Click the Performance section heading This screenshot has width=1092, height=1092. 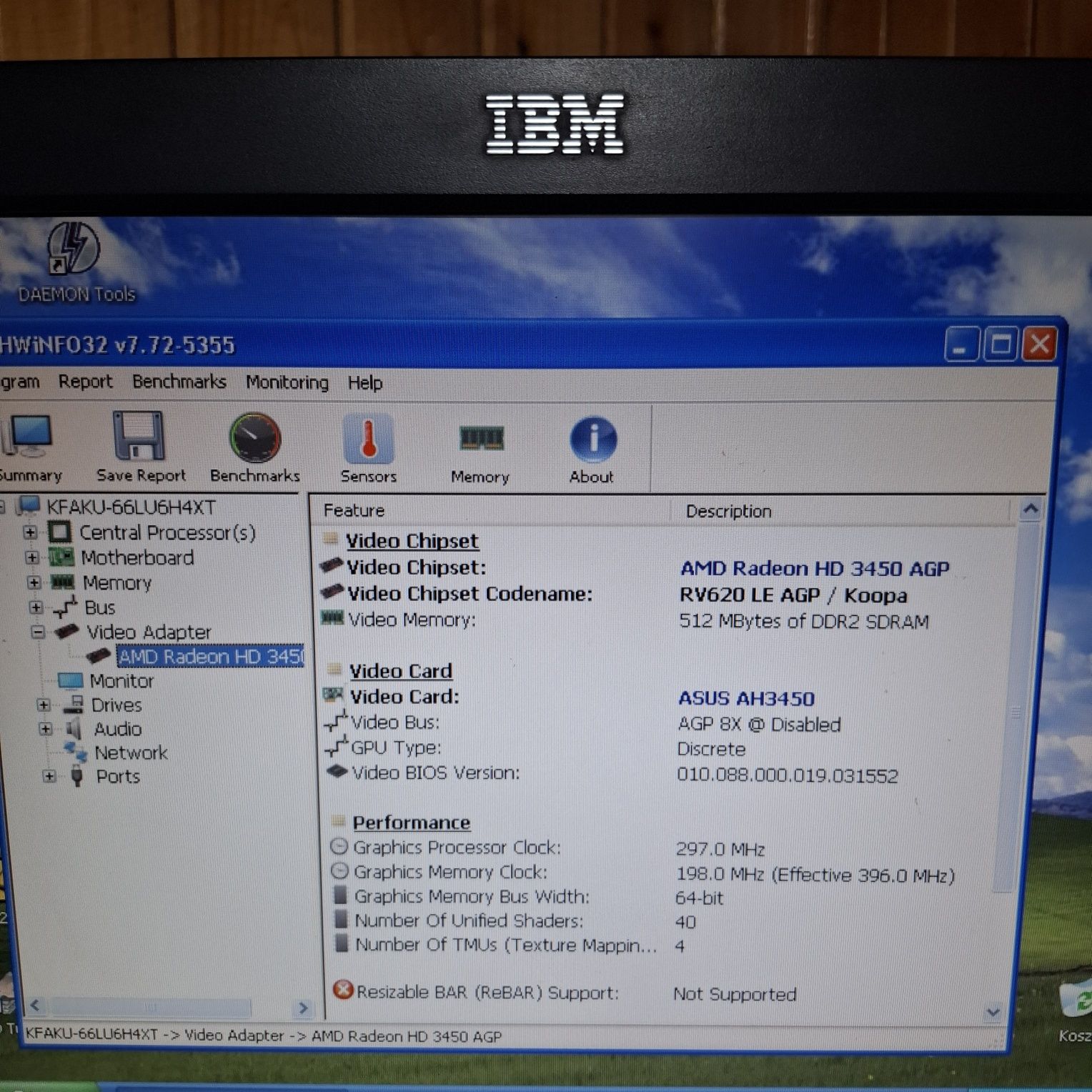411,823
